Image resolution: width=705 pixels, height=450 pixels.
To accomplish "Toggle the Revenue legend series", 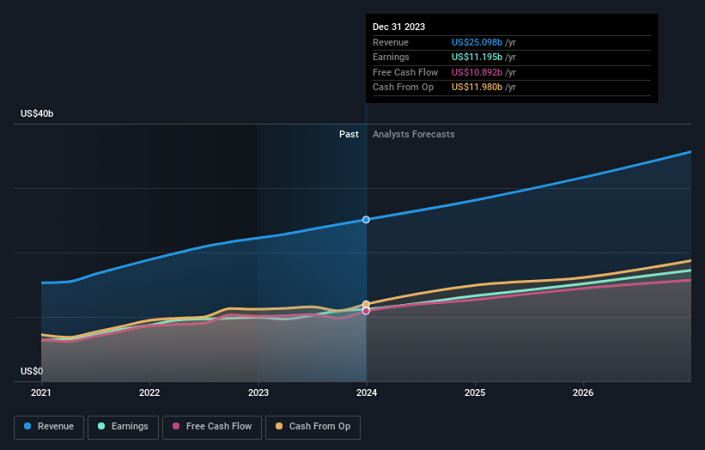I will pos(49,427).
